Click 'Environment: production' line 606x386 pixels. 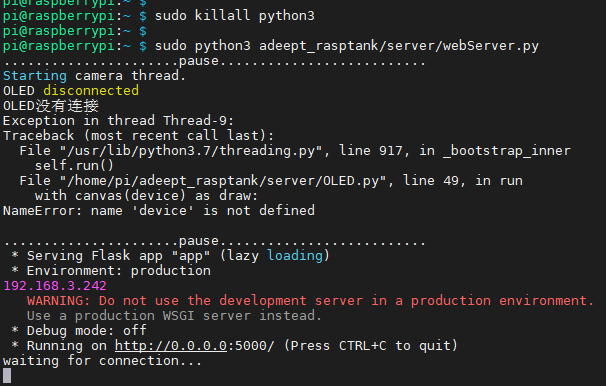click(x=111, y=270)
